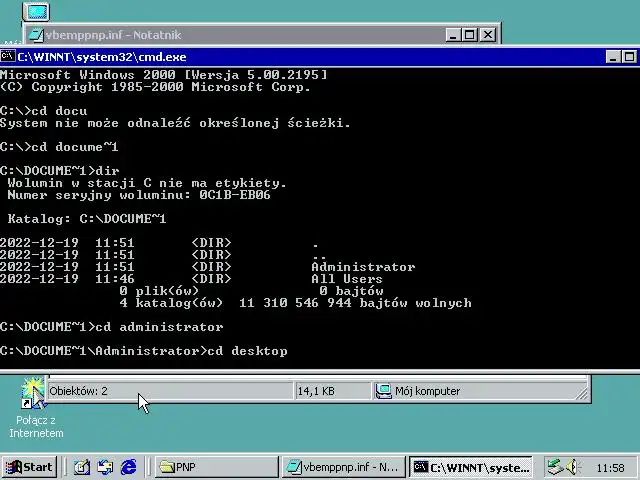Click the 14,1 KB status bar entry
The height and width of the screenshot is (480, 640).
click(x=316, y=391)
